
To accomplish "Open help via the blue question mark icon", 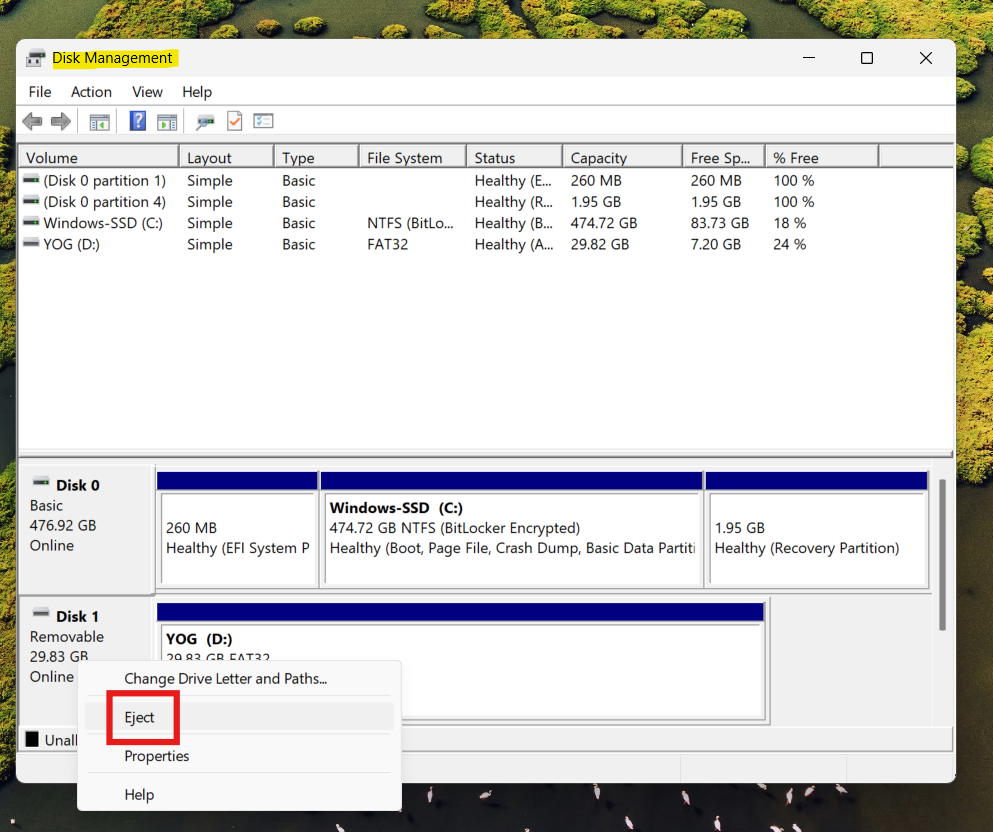I will (137, 121).
